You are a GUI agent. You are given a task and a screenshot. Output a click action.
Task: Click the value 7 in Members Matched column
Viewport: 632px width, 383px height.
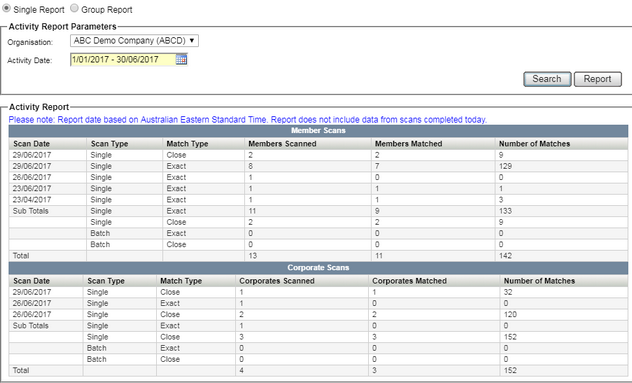coord(377,166)
